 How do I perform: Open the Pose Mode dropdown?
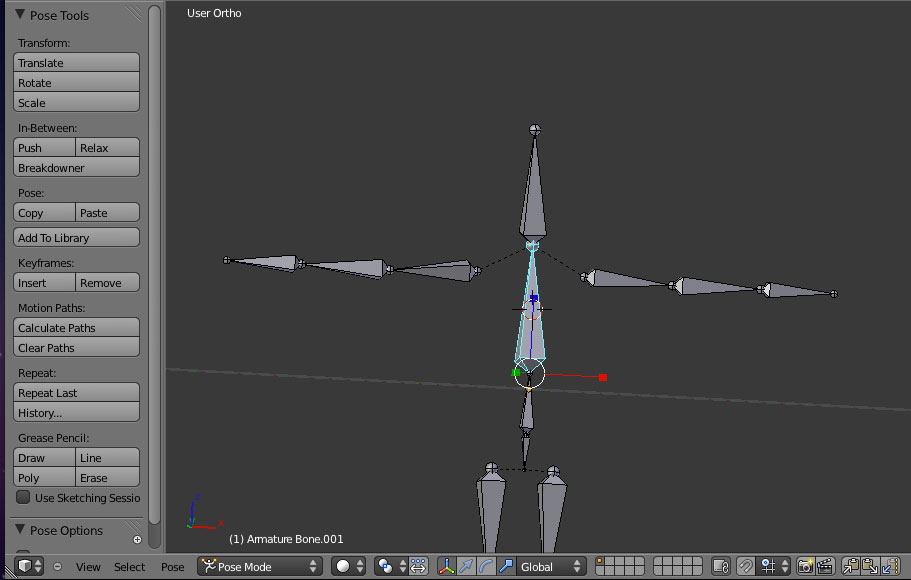pyautogui.click(x=259, y=566)
